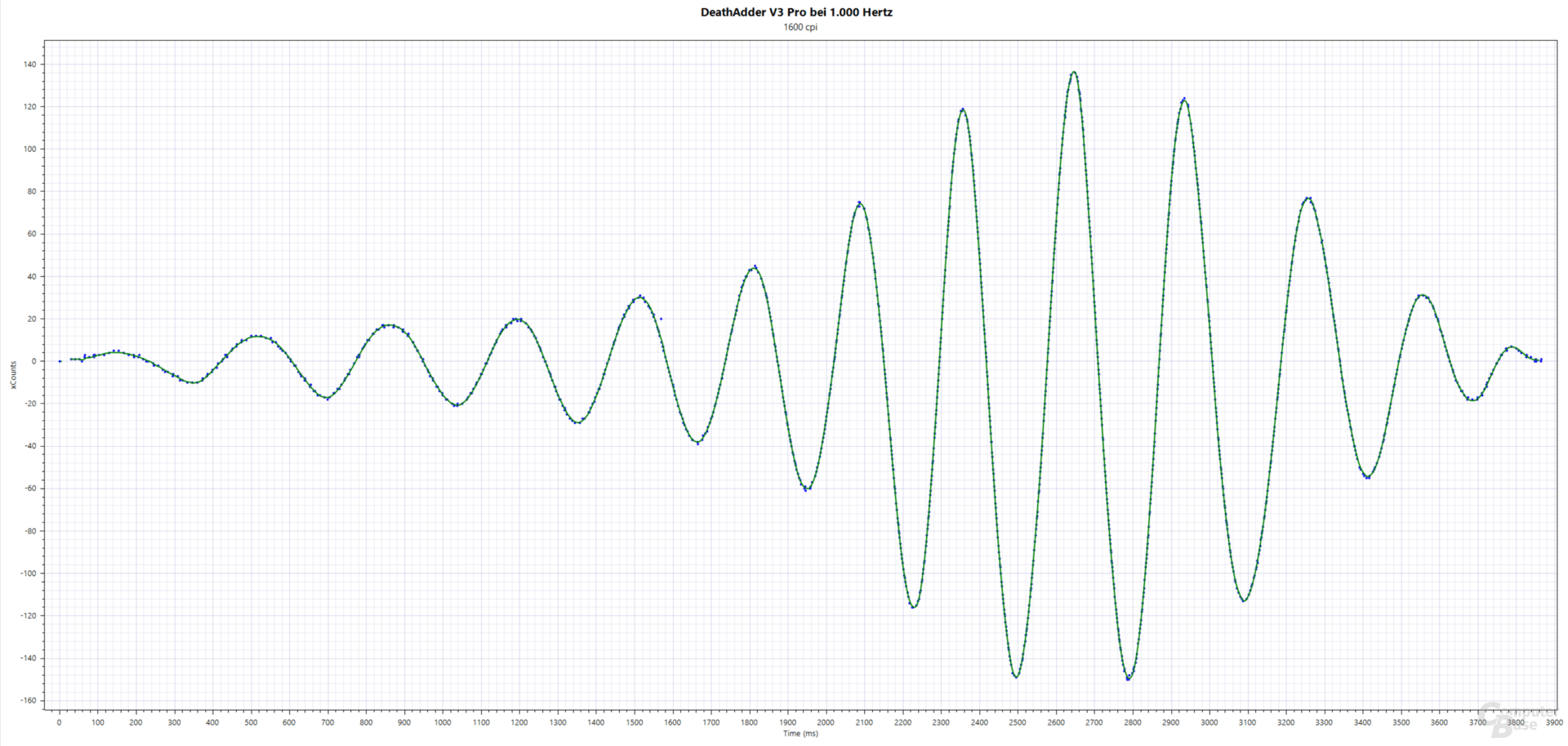
Task: Click the x-axis tick label '3900'
Action: click(x=1554, y=722)
